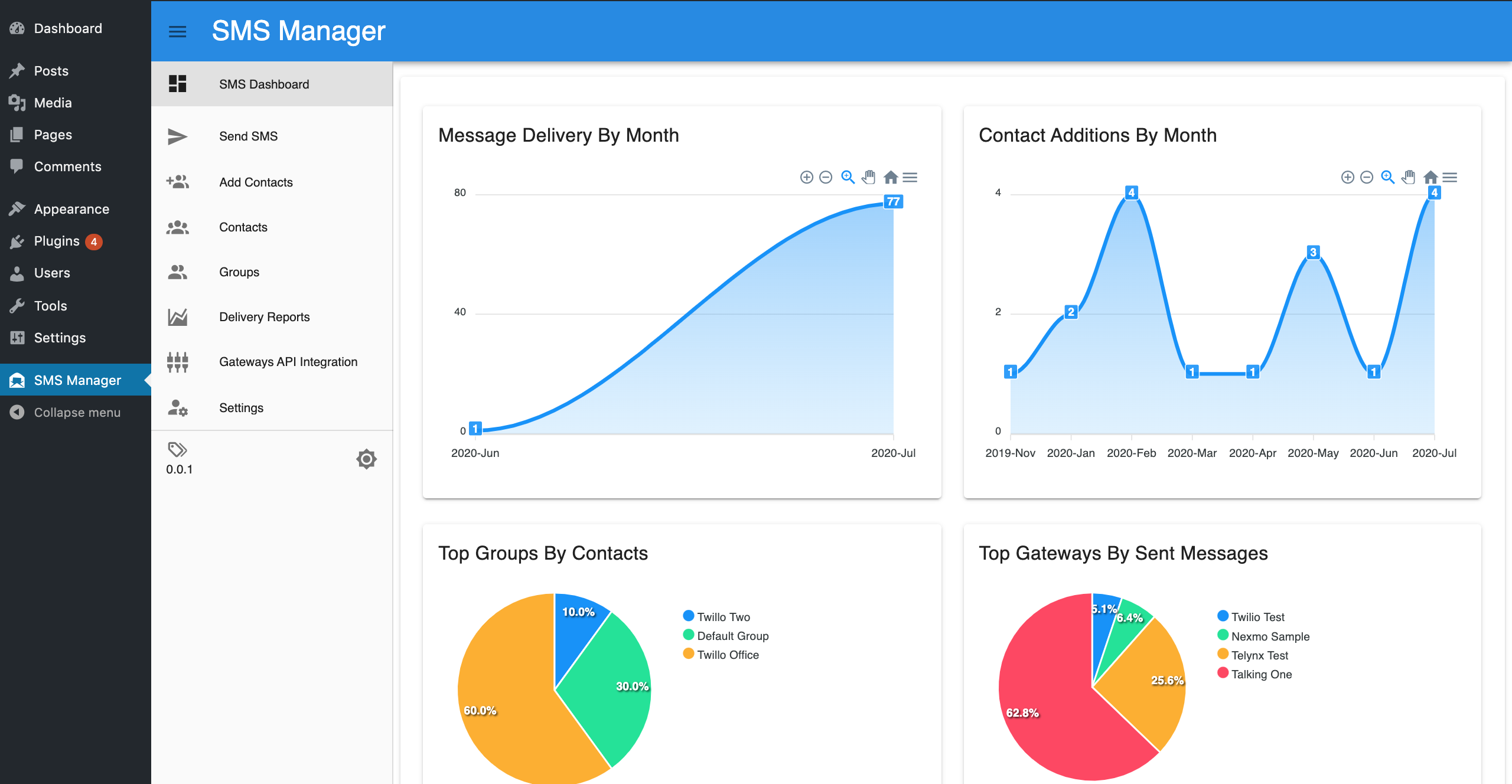The height and width of the screenshot is (784, 1512).
Task: Click the Groups people icon
Action: pos(178,272)
